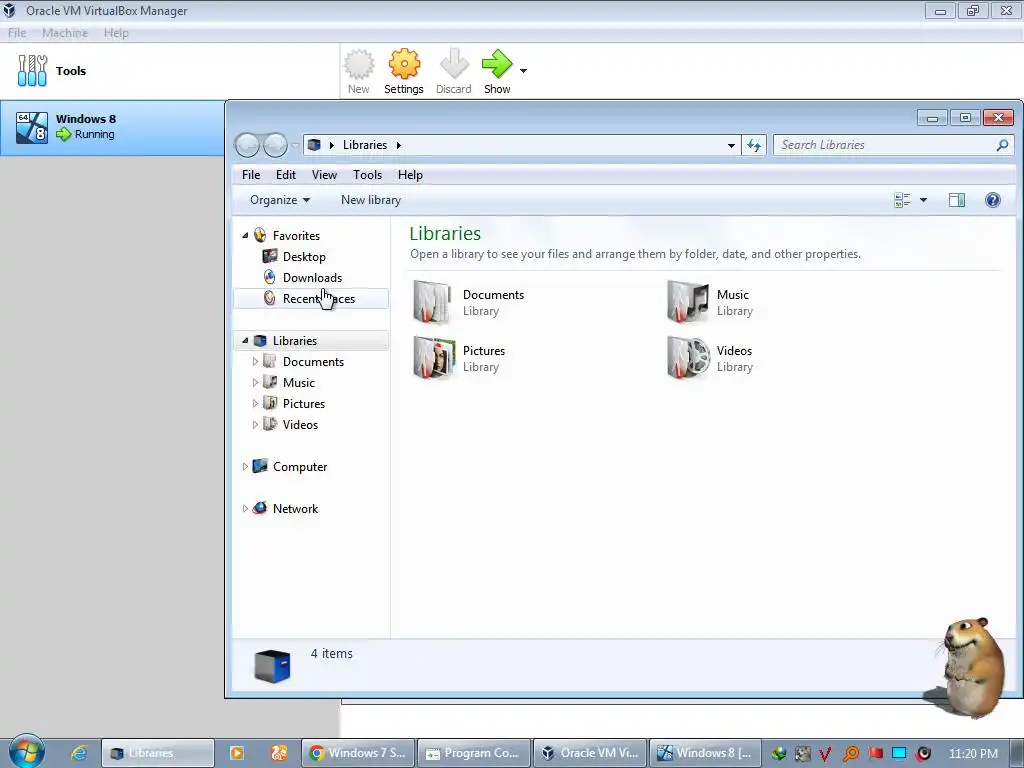1024x768 pixels.
Task: Open Explorer's Tools menu
Action: (x=367, y=174)
